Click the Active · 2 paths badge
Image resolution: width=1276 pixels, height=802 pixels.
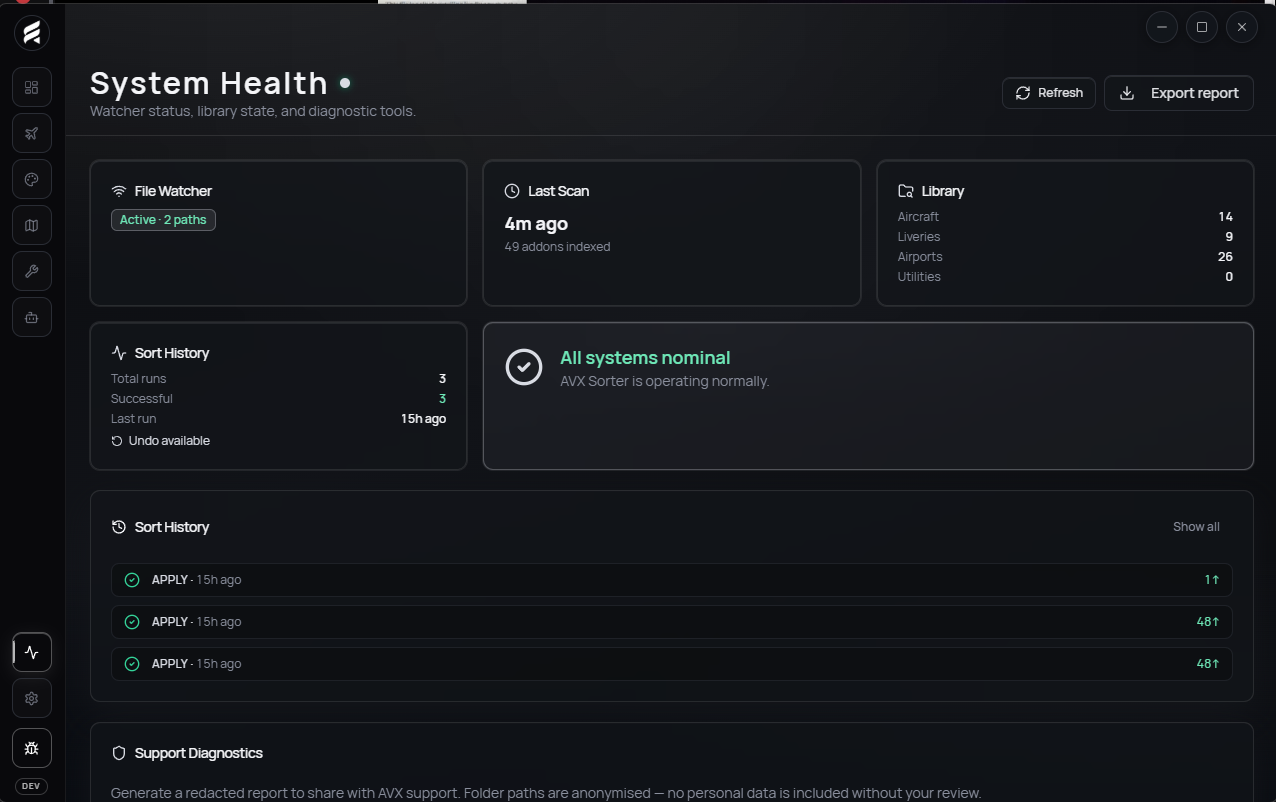coord(163,220)
